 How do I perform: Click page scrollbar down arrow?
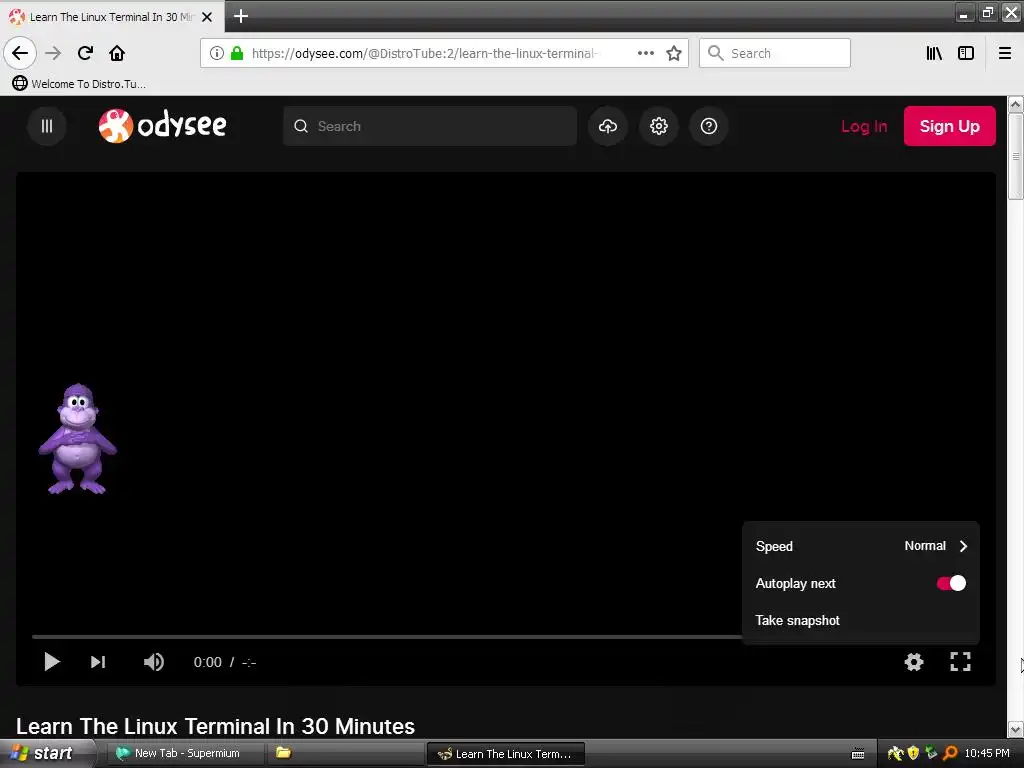tap(1016, 728)
